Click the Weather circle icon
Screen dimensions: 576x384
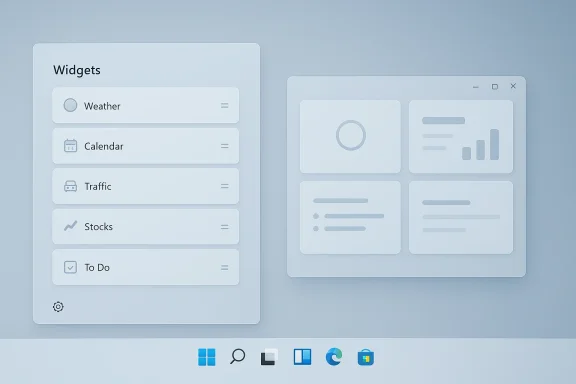tap(70, 105)
